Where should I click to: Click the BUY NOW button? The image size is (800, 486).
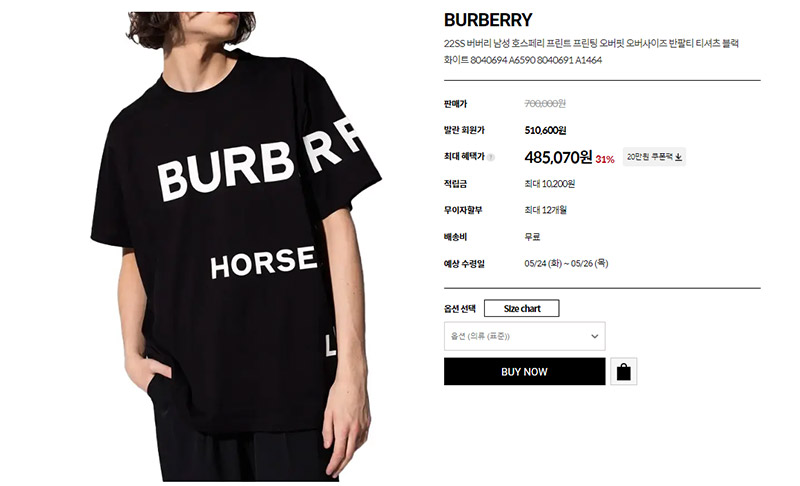(524, 371)
